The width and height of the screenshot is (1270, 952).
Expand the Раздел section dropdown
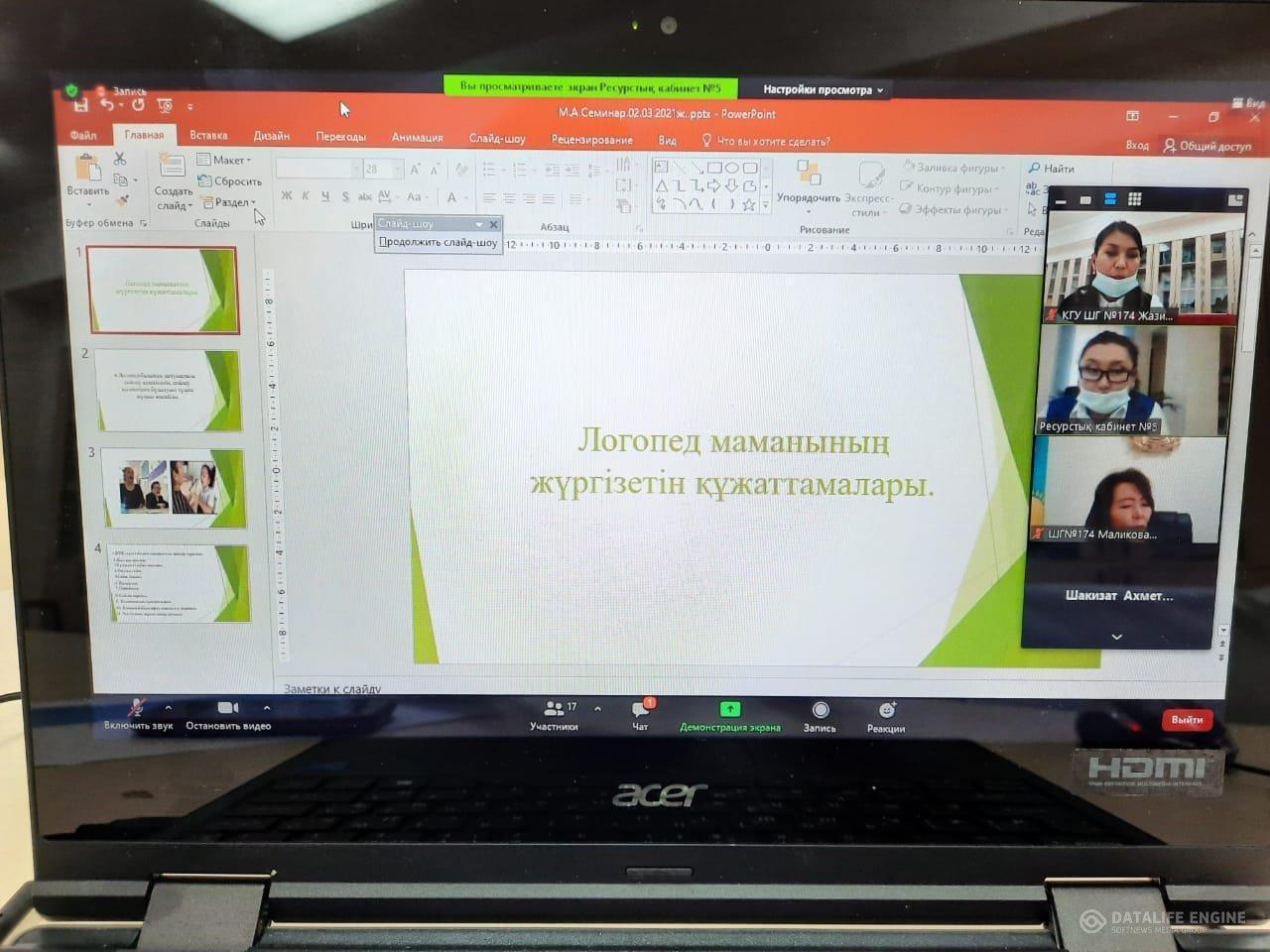[232, 202]
